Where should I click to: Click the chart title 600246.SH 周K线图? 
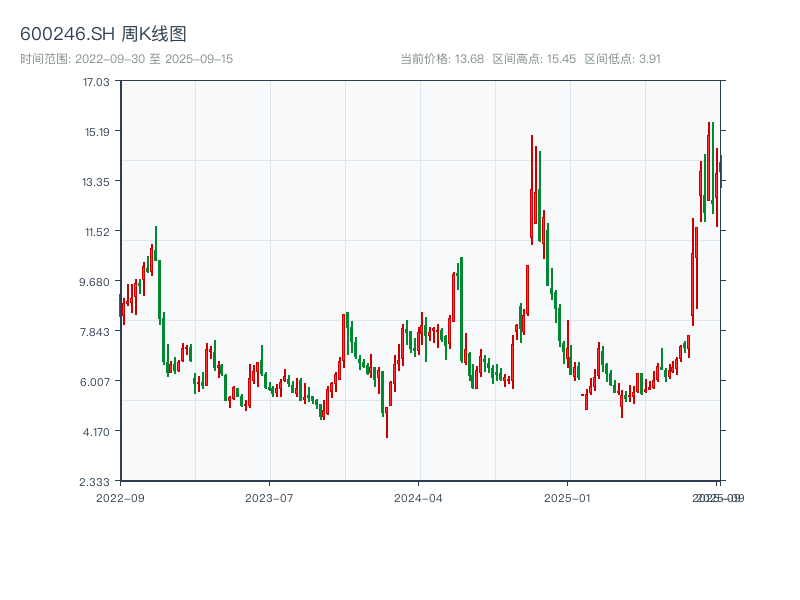coord(103,34)
